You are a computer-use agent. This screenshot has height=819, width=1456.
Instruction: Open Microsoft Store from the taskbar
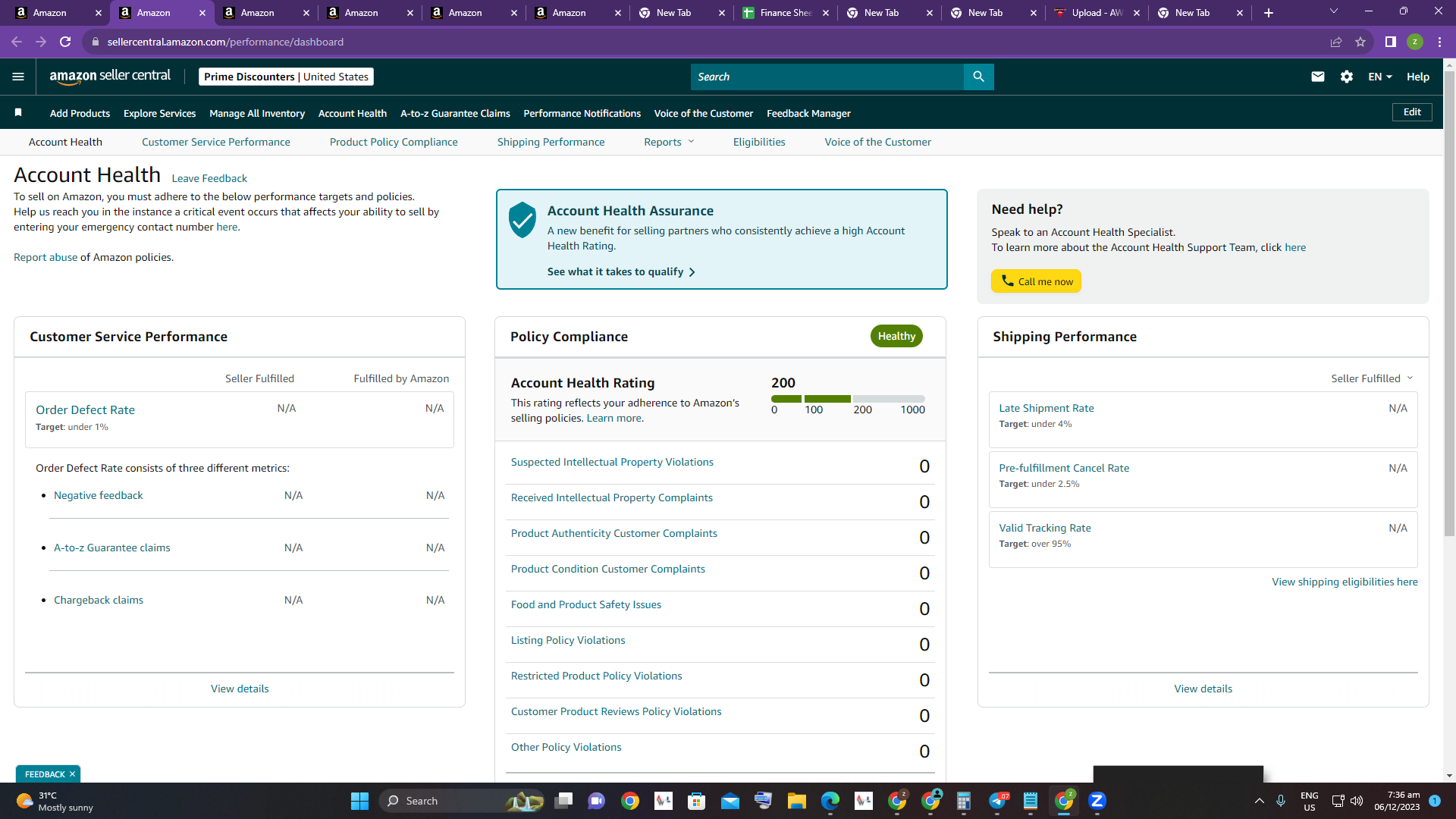pos(697,801)
